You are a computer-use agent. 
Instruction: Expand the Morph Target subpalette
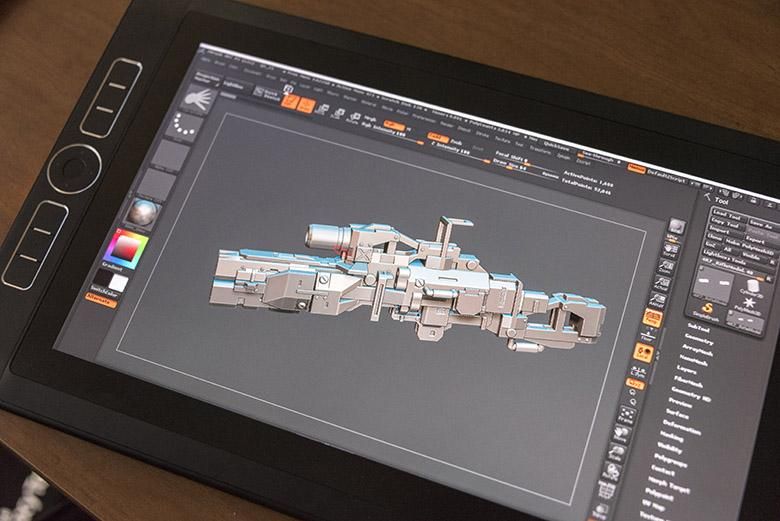(x=669, y=483)
